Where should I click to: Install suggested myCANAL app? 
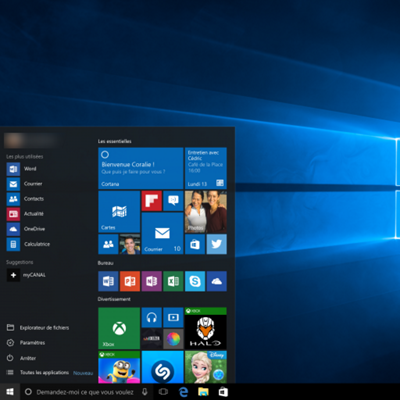click(26, 275)
